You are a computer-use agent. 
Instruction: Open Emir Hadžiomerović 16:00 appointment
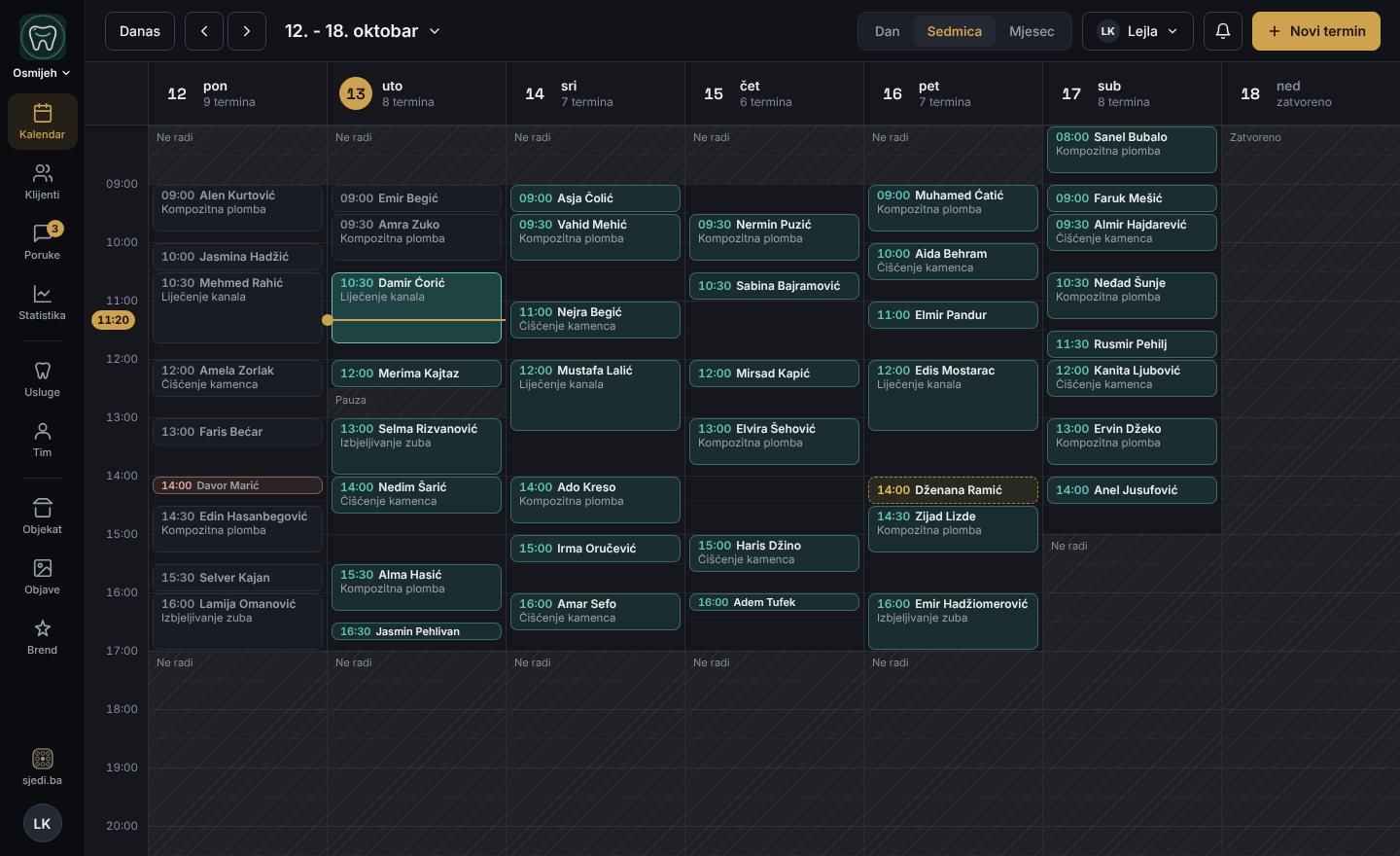pyautogui.click(x=953, y=622)
